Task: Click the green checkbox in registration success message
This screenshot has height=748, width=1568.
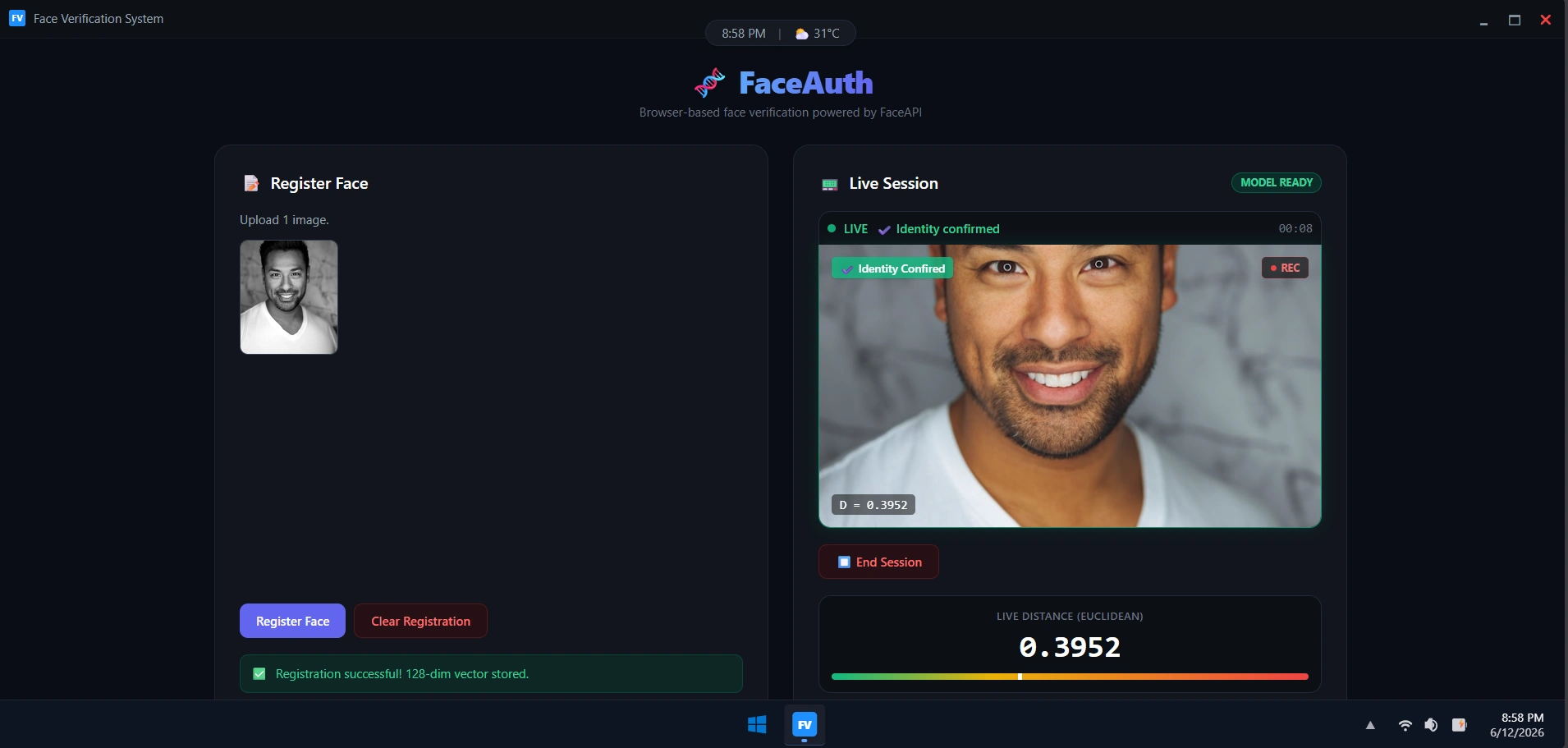Action: [x=259, y=673]
